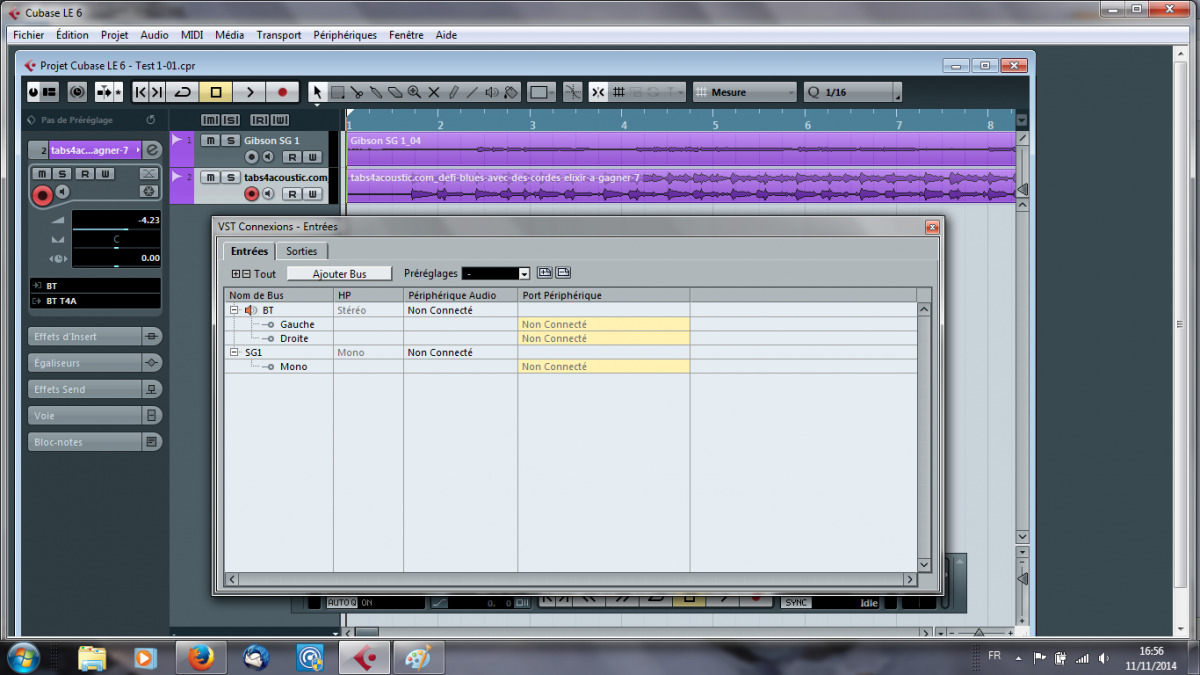Click the expand-all plus icon beside Tout
Screen dimensions: 1200x675
(236, 274)
